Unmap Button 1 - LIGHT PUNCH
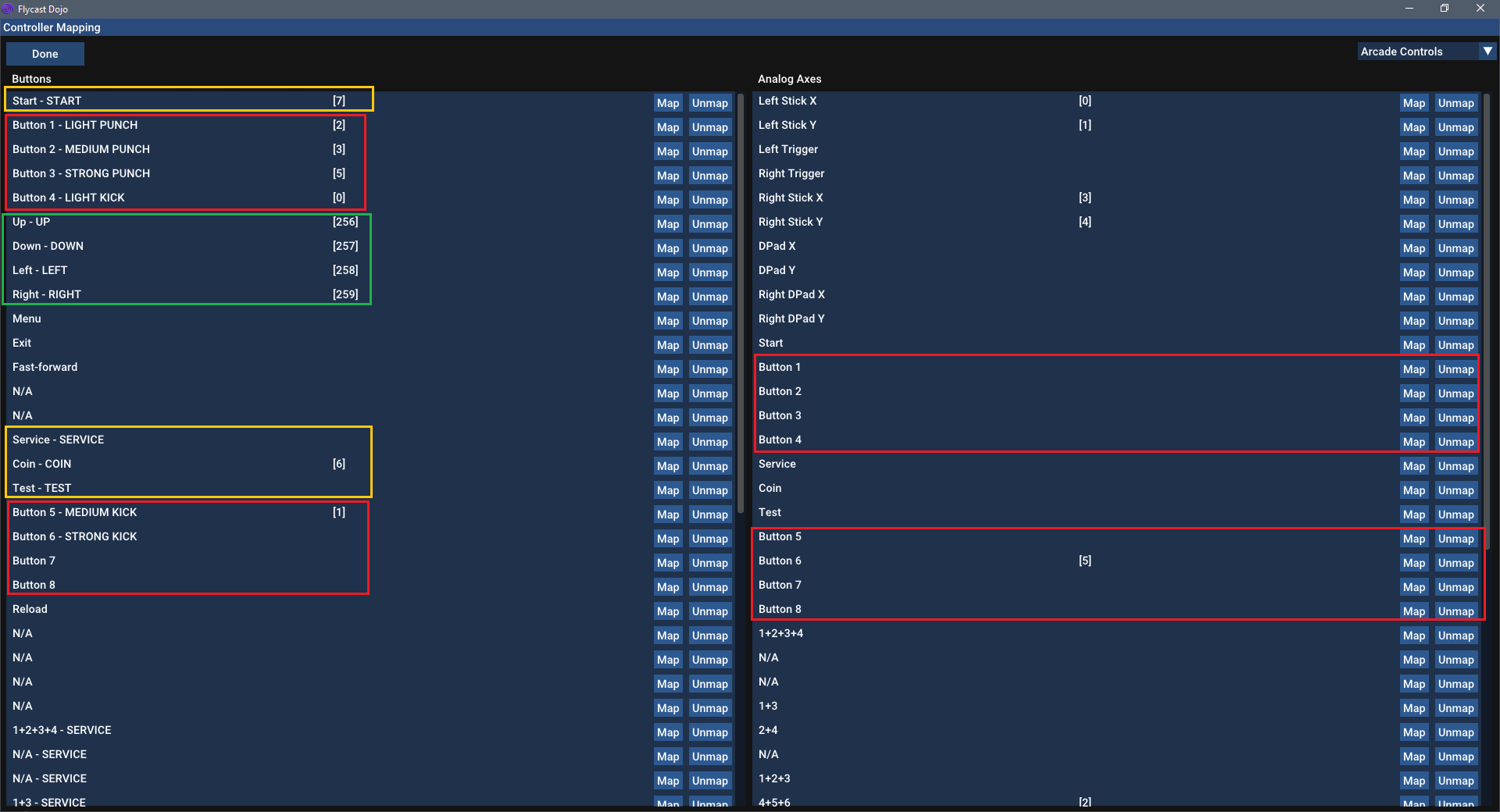Viewport: 1500px width, 812px height. point(709,126)
